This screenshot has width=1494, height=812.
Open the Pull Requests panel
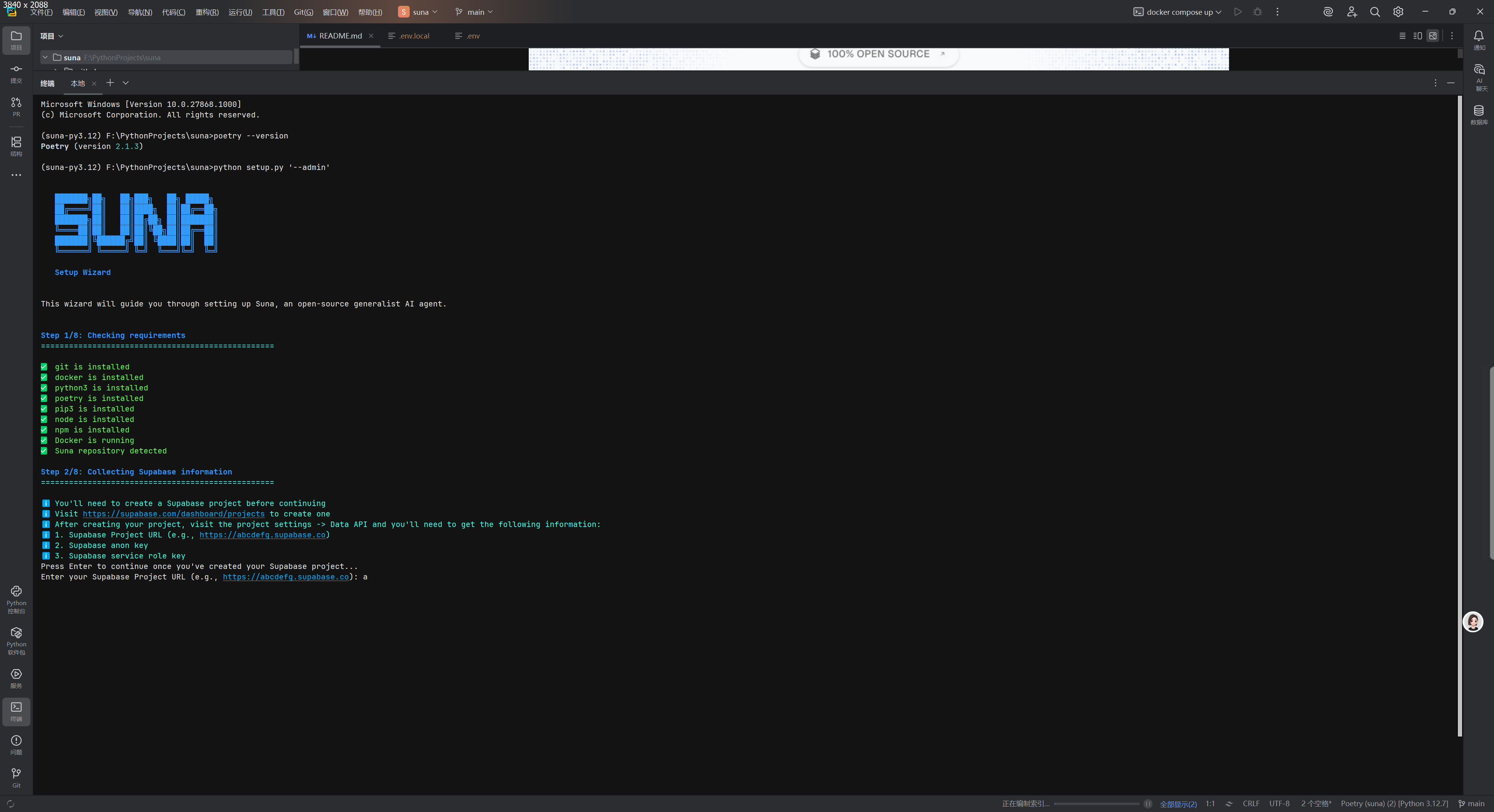click(16, 106)
